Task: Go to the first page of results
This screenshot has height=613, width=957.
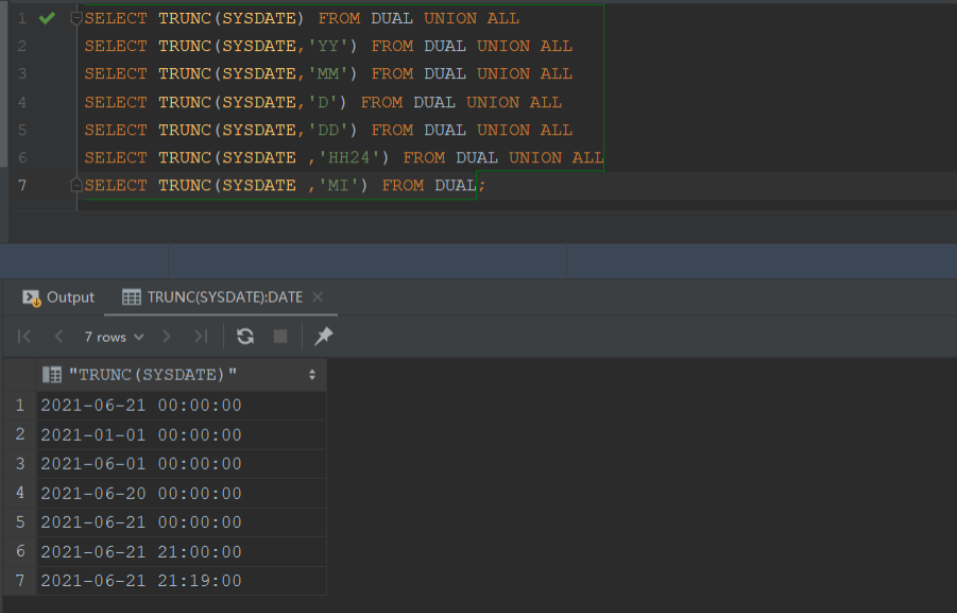Action: point(24,336)
